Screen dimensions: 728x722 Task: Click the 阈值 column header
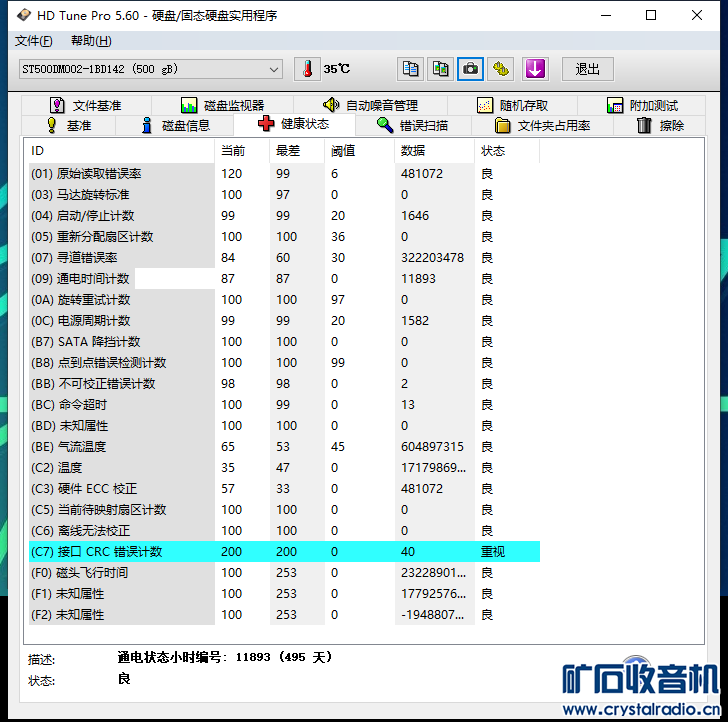[359, 151]
